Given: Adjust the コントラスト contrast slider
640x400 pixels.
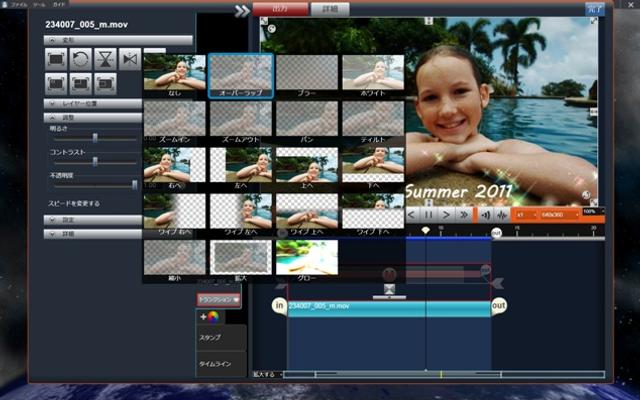Looking at the screenshot, I should 95,162.
